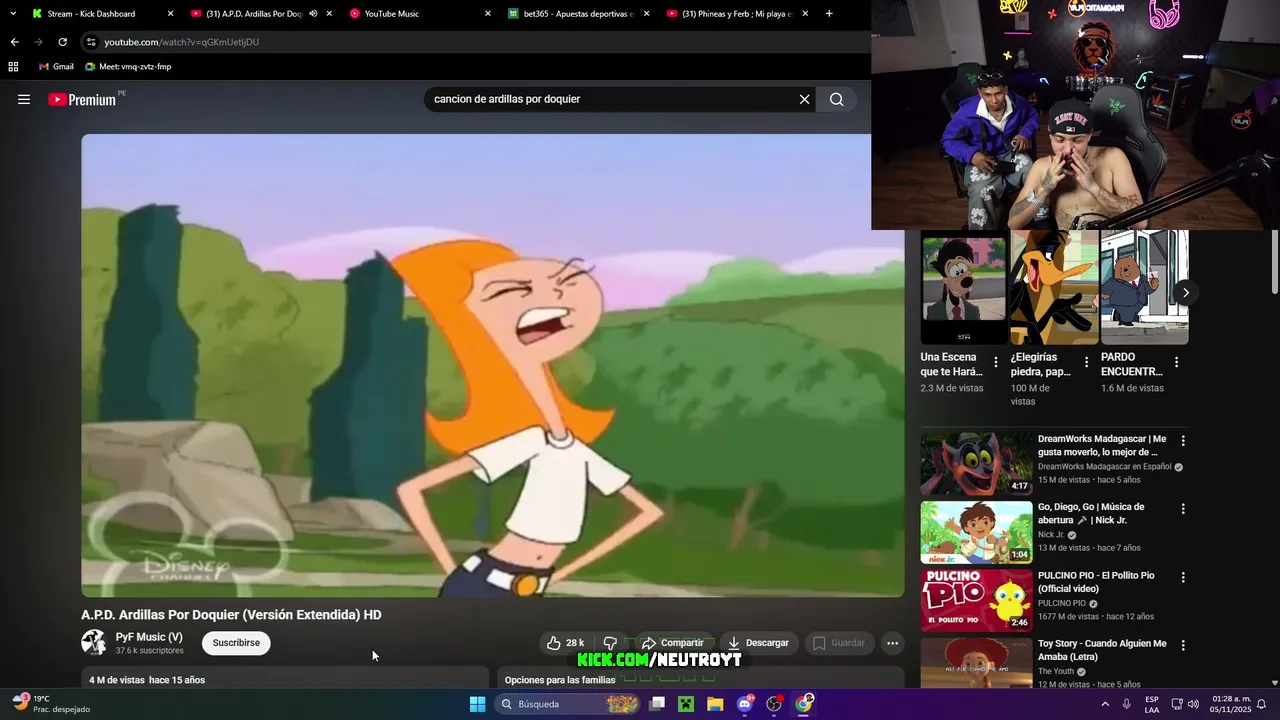
Task: Open 'PULCINO PIO - El Pollito Pio' thumbnail
Action: [976, 600]
